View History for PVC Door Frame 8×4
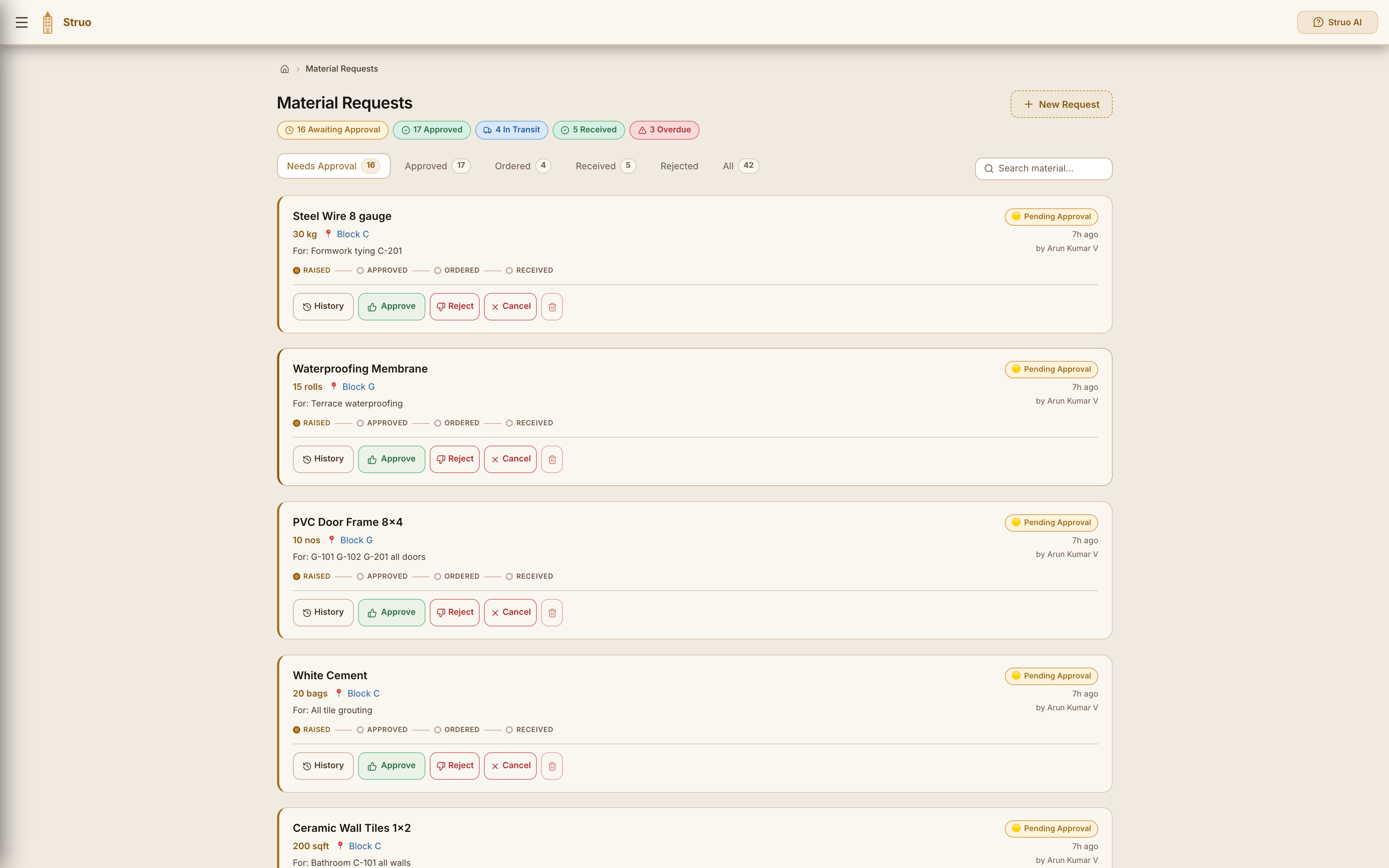 pos(323,613)
